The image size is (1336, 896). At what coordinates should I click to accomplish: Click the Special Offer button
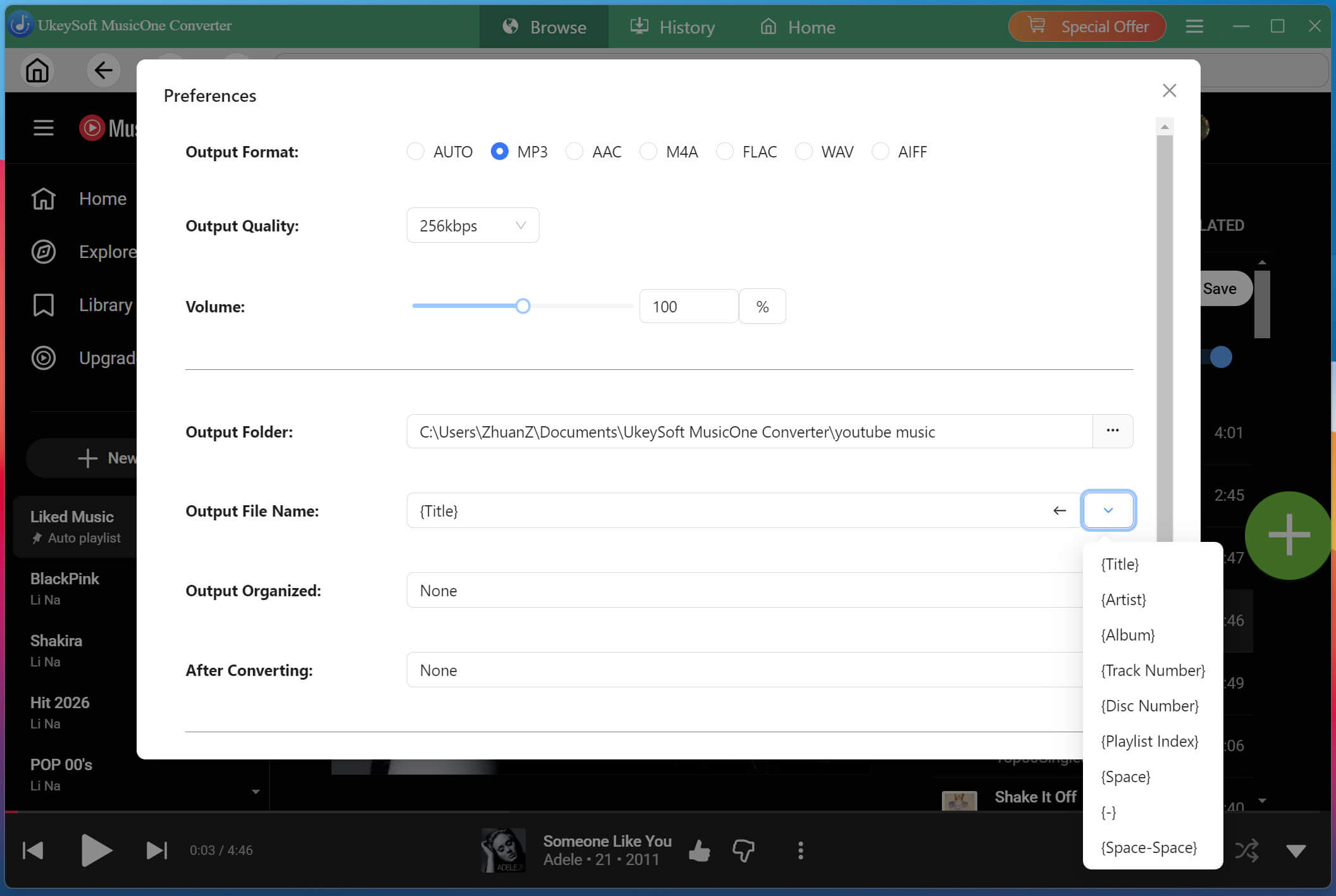coord(1087,27)
